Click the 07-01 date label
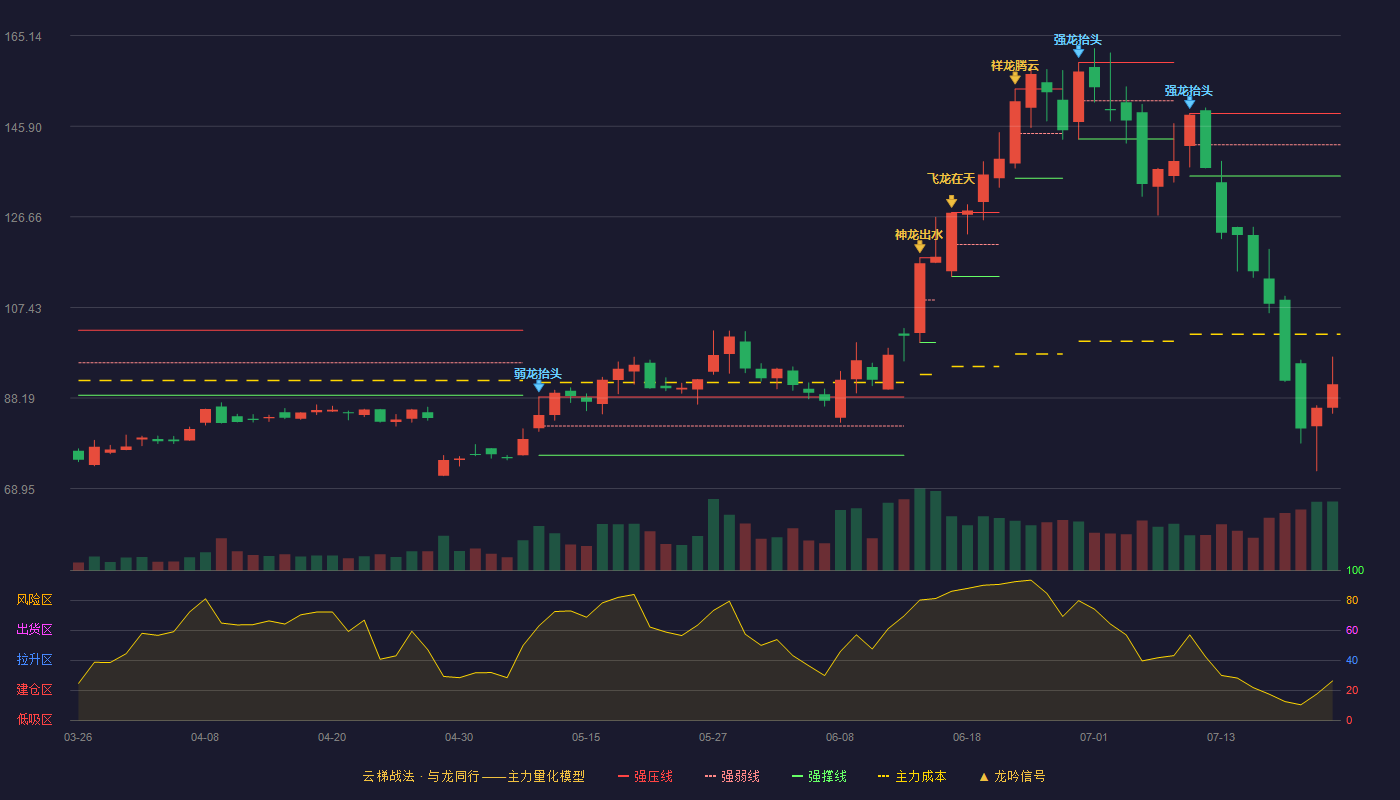 1094,737
